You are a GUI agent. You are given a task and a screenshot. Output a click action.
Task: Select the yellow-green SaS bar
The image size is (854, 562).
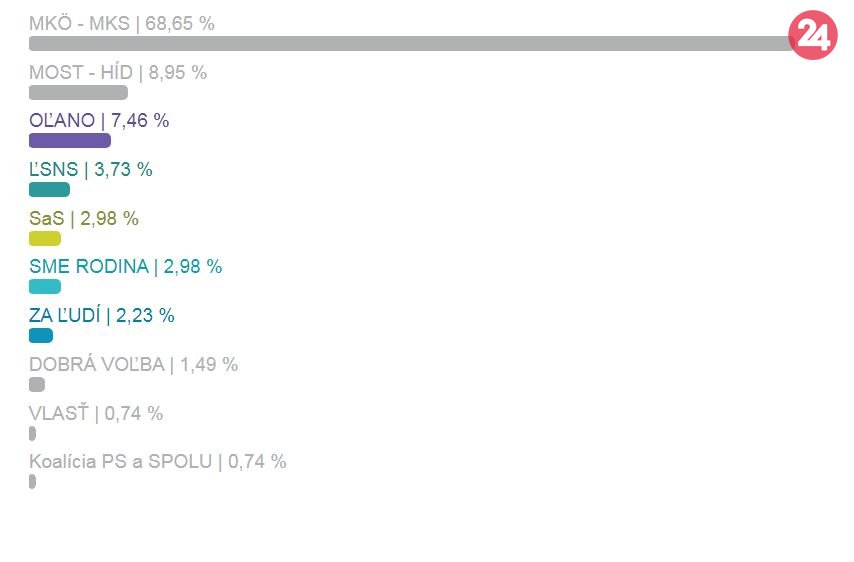[x=45, y=239]
